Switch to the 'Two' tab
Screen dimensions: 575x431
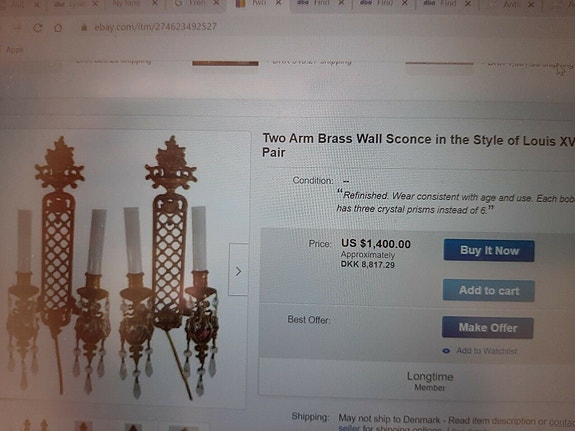259,4
